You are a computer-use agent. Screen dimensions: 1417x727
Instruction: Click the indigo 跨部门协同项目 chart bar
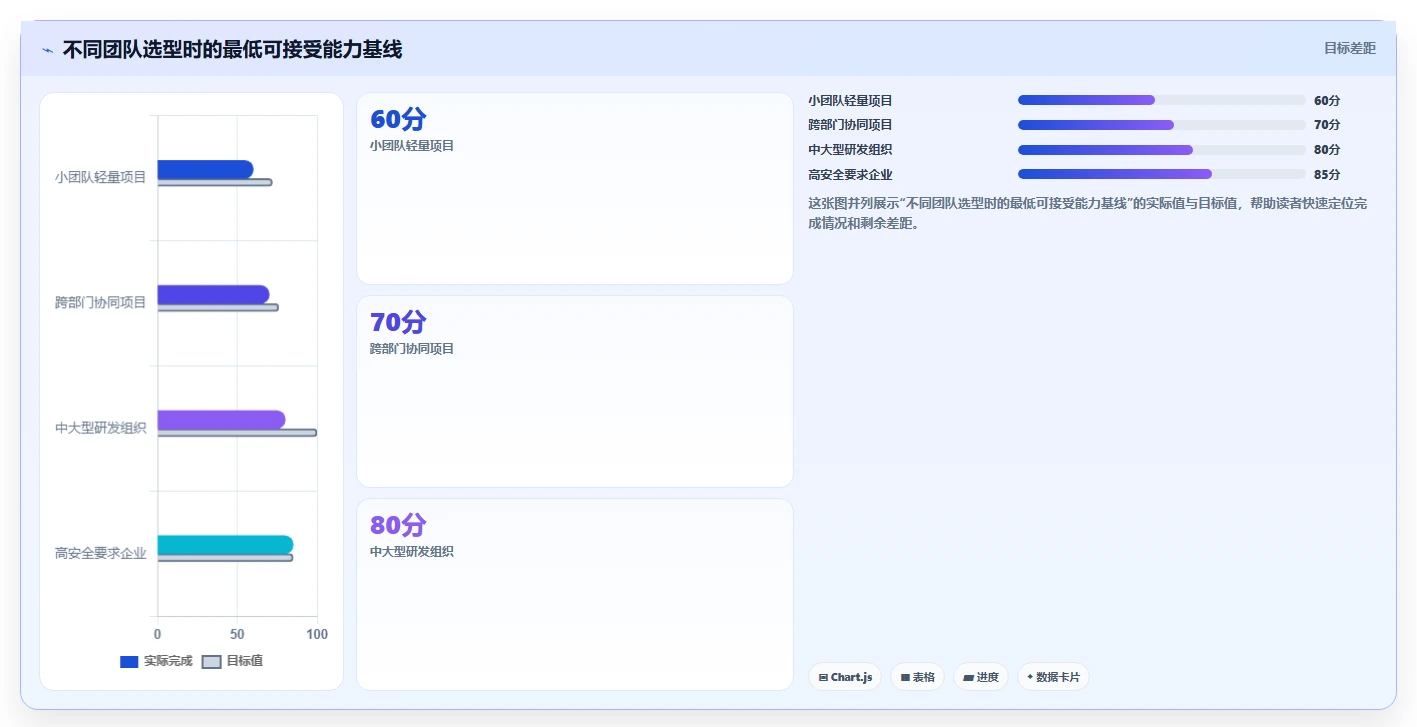(213, 294)
